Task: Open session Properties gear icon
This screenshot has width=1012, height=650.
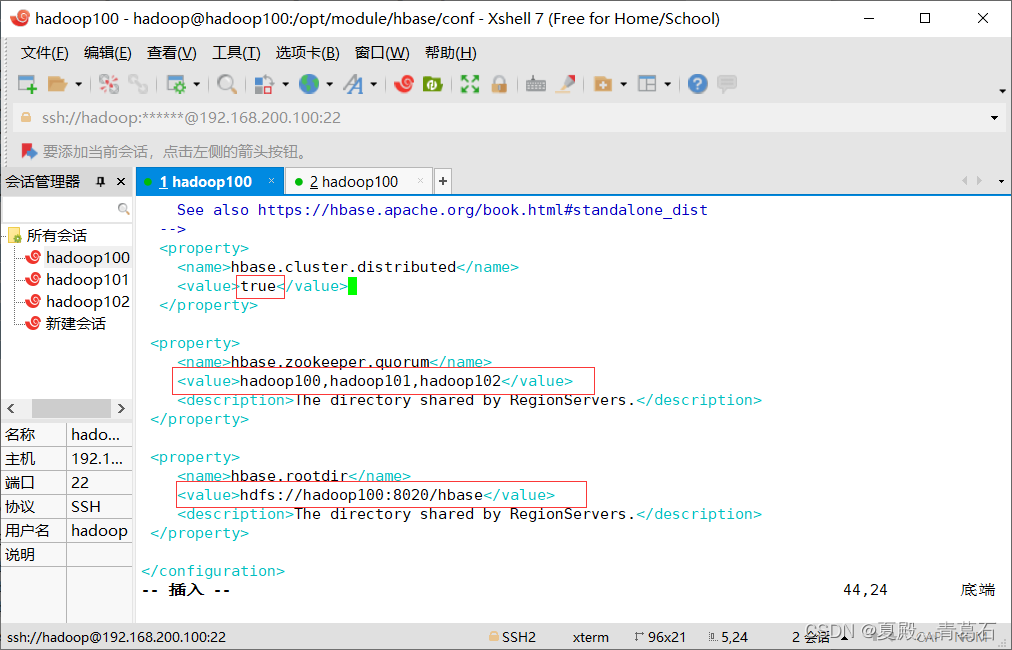Action: [176, 84]
